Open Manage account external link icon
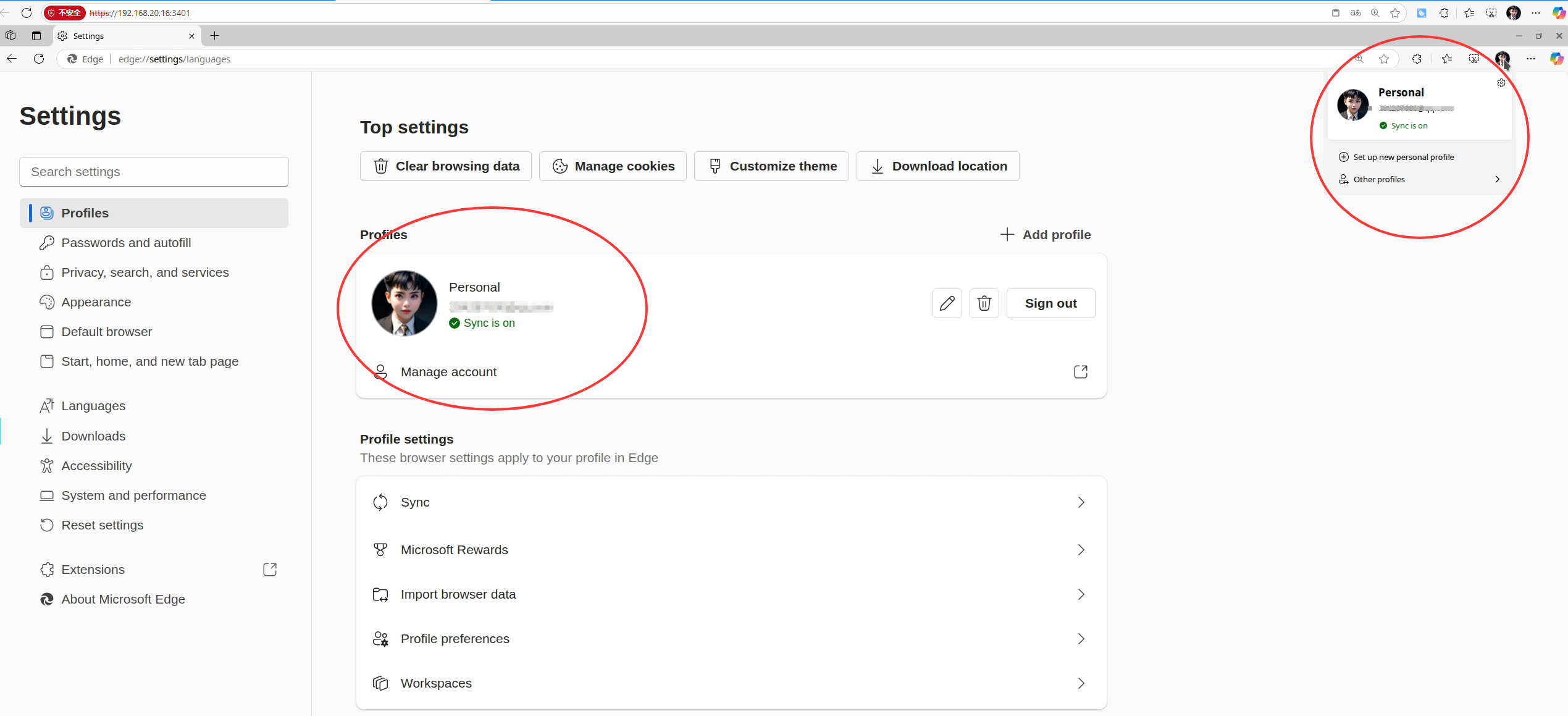 point(1080,372)
